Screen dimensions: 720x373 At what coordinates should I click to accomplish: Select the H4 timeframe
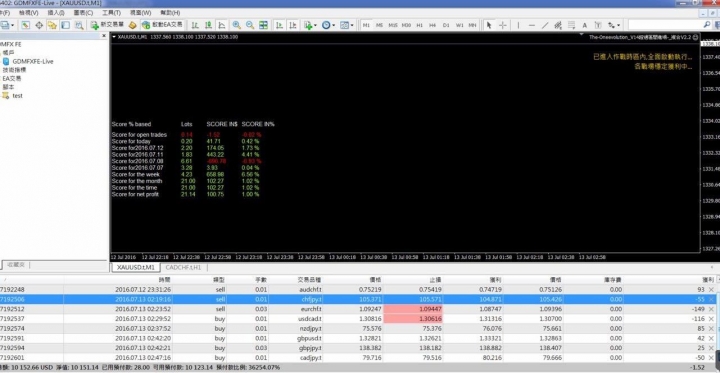[x=433, y=25]
